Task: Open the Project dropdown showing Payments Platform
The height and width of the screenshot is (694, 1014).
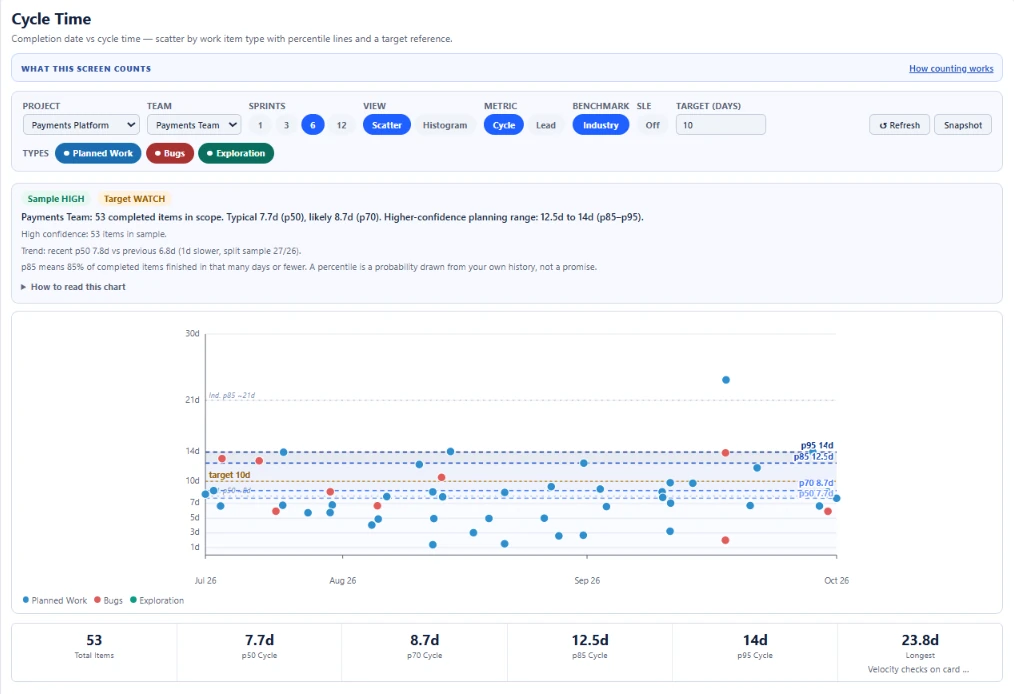Action: [81, 125]
